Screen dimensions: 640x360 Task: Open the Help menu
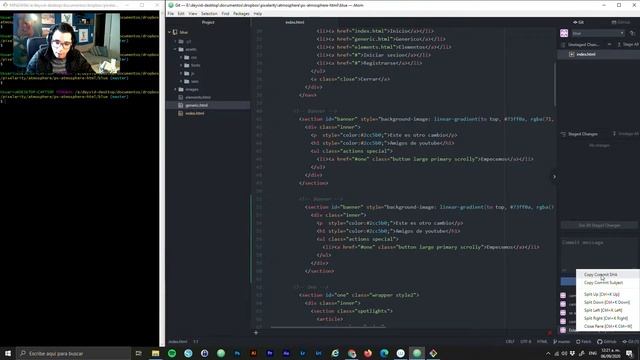point(258,13)
